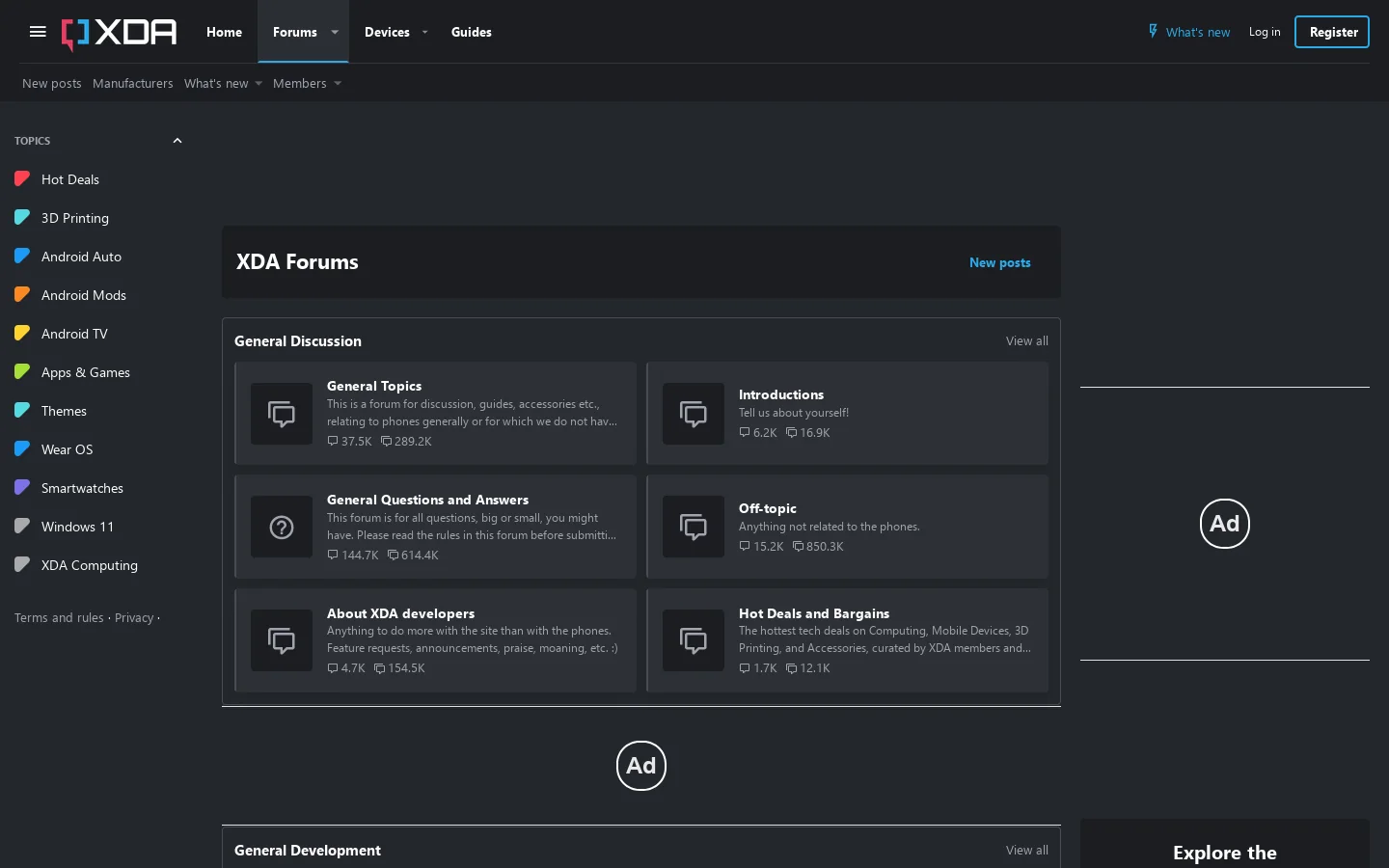Open the Forums dropdown arrow
Image resolution: width=1389 pixels, height=868 pixels.
click(335, 32)
